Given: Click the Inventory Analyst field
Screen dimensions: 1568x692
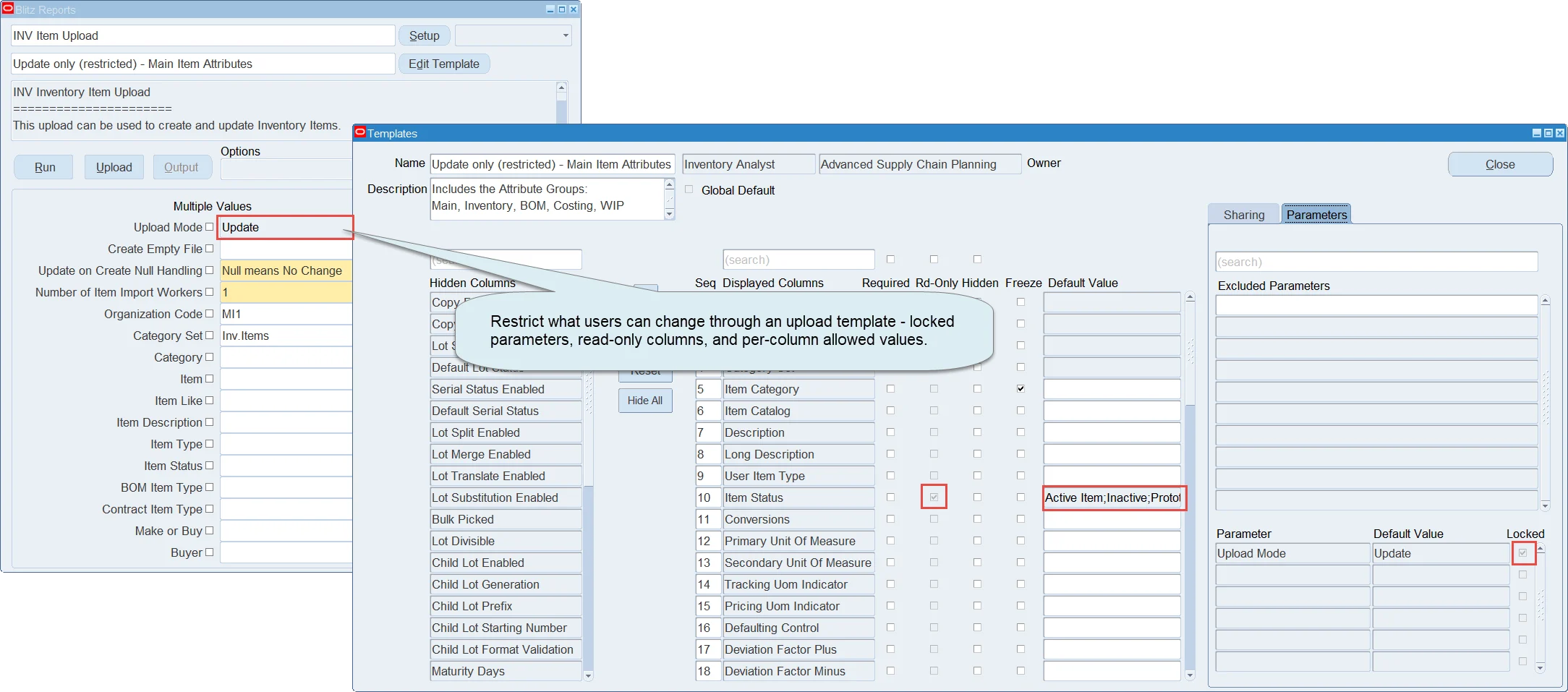Looking at the screenshot, I should (749, 164).
